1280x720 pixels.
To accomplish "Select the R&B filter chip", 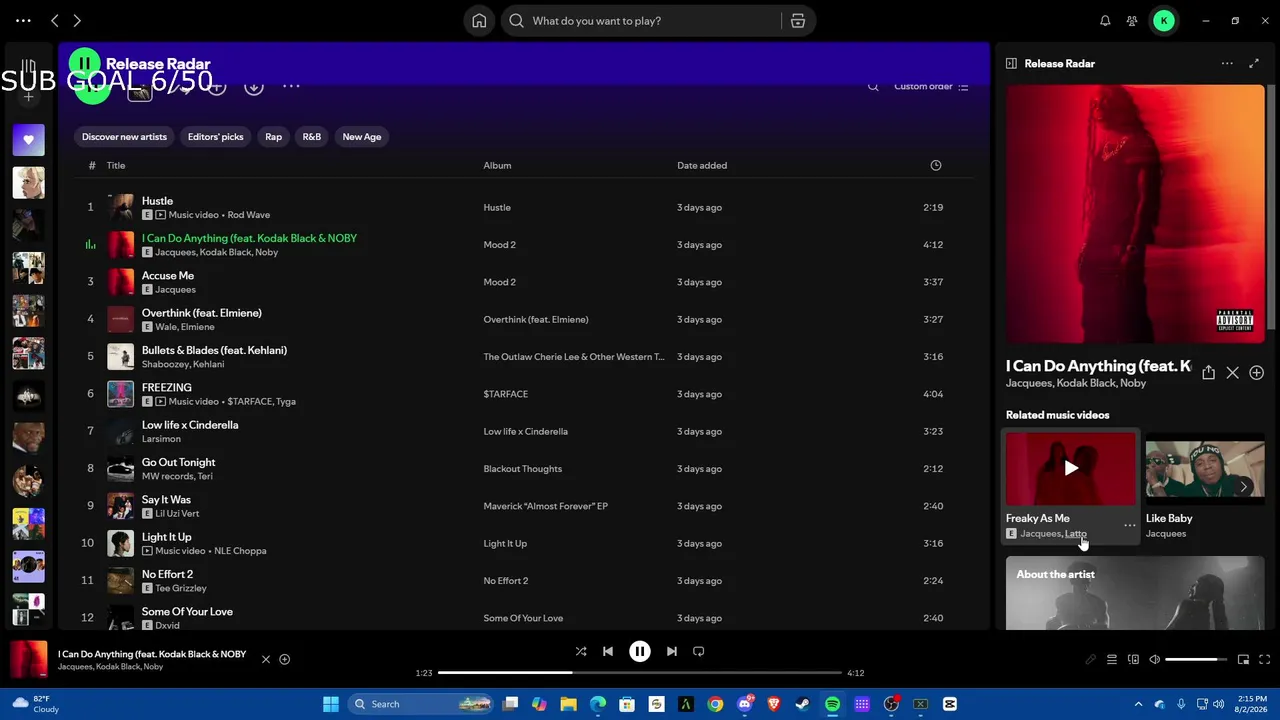I will [312, 137].
